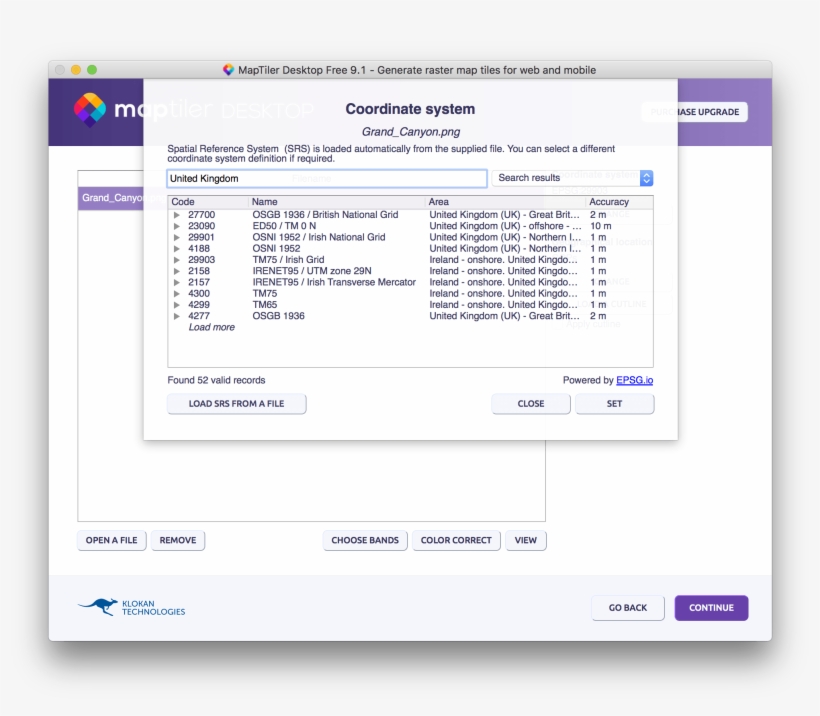The height and width of the screenshot is (716, 820).
Task: Expand the OSNI 1952 / Irish National Grid entry
Action: 178,237
